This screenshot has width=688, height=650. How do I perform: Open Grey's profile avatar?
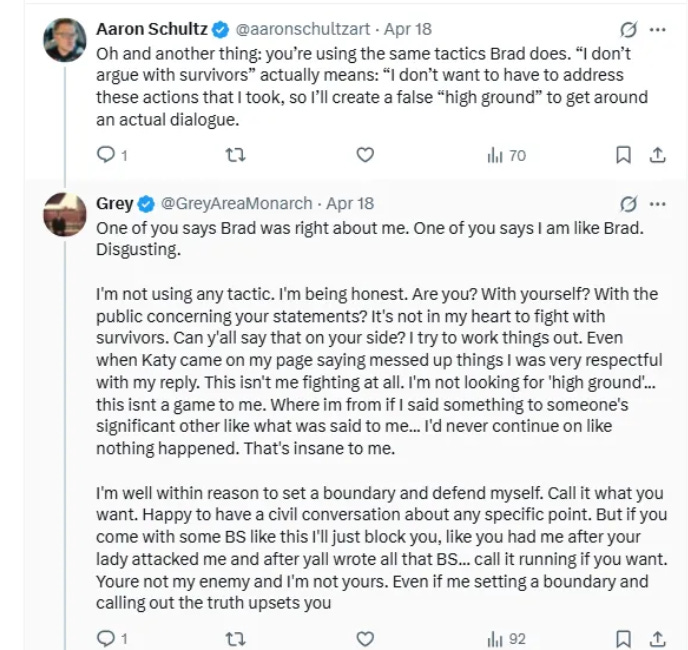pos(64,213)
